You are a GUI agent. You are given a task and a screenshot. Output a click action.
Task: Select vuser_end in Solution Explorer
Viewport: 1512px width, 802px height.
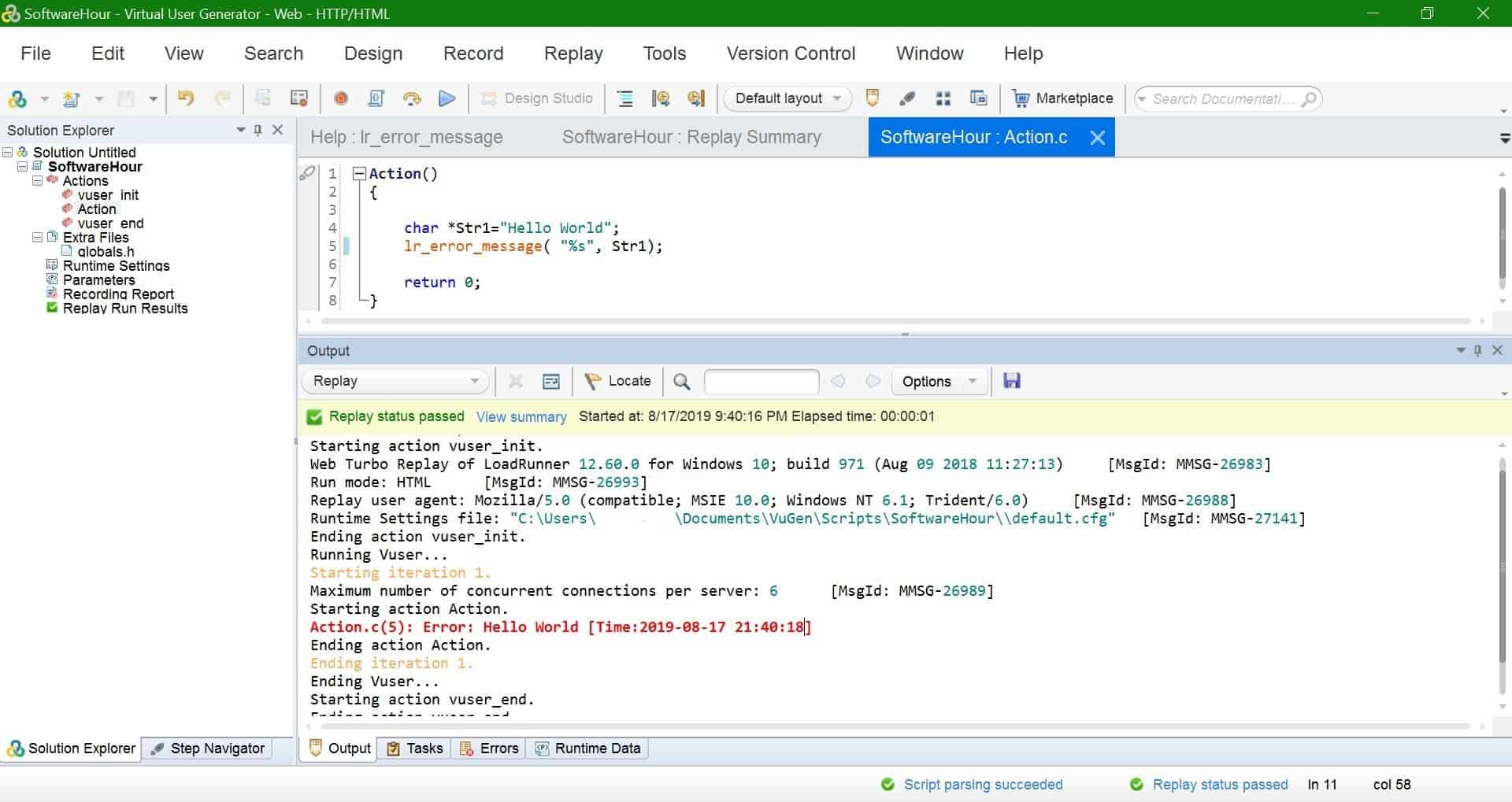110,224
